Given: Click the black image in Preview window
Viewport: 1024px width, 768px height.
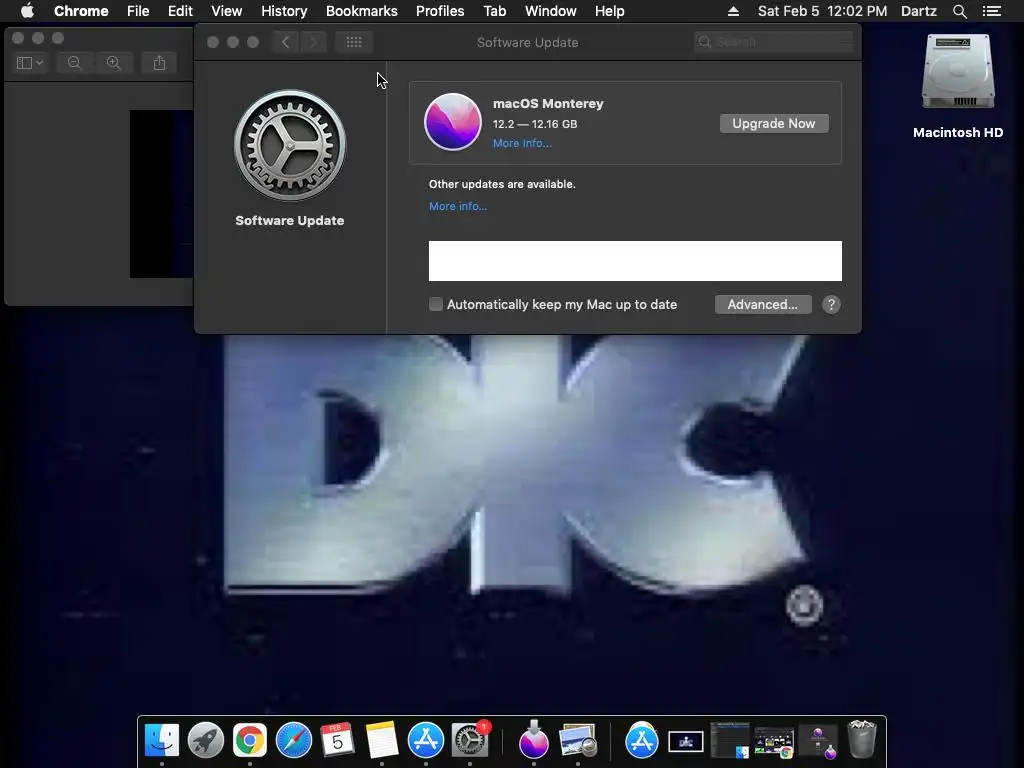Looking at the screenshot, I should [161, 194].
